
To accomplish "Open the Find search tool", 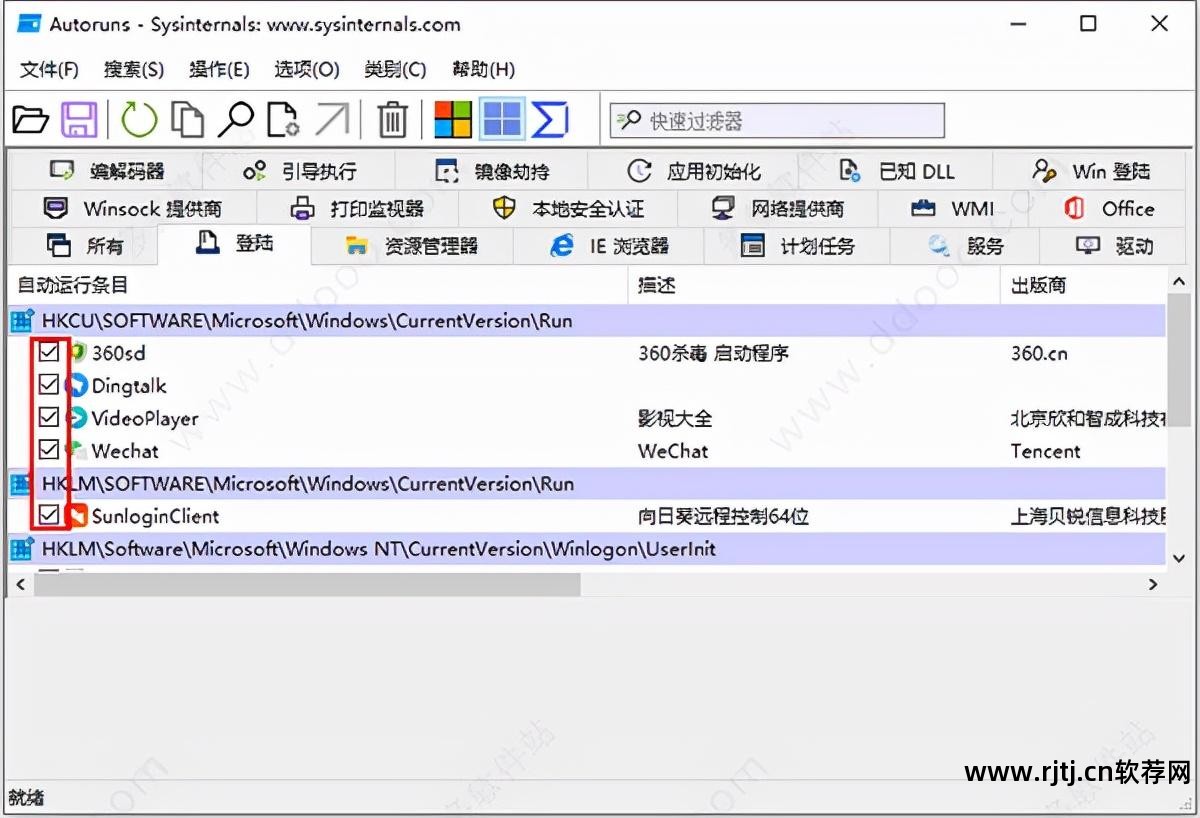I will 236,118.
